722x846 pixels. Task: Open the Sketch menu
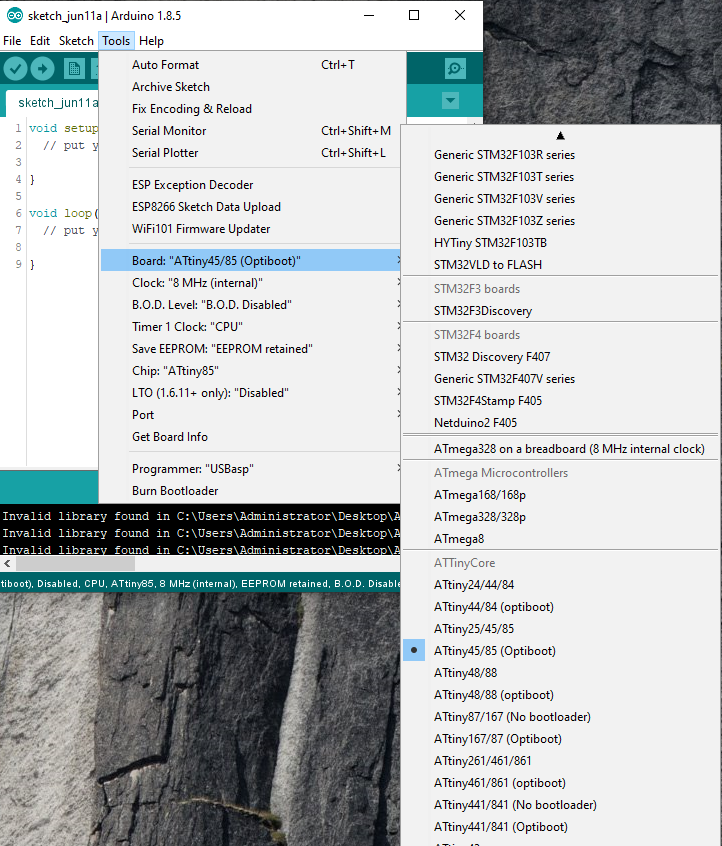[x=76, y=41]
